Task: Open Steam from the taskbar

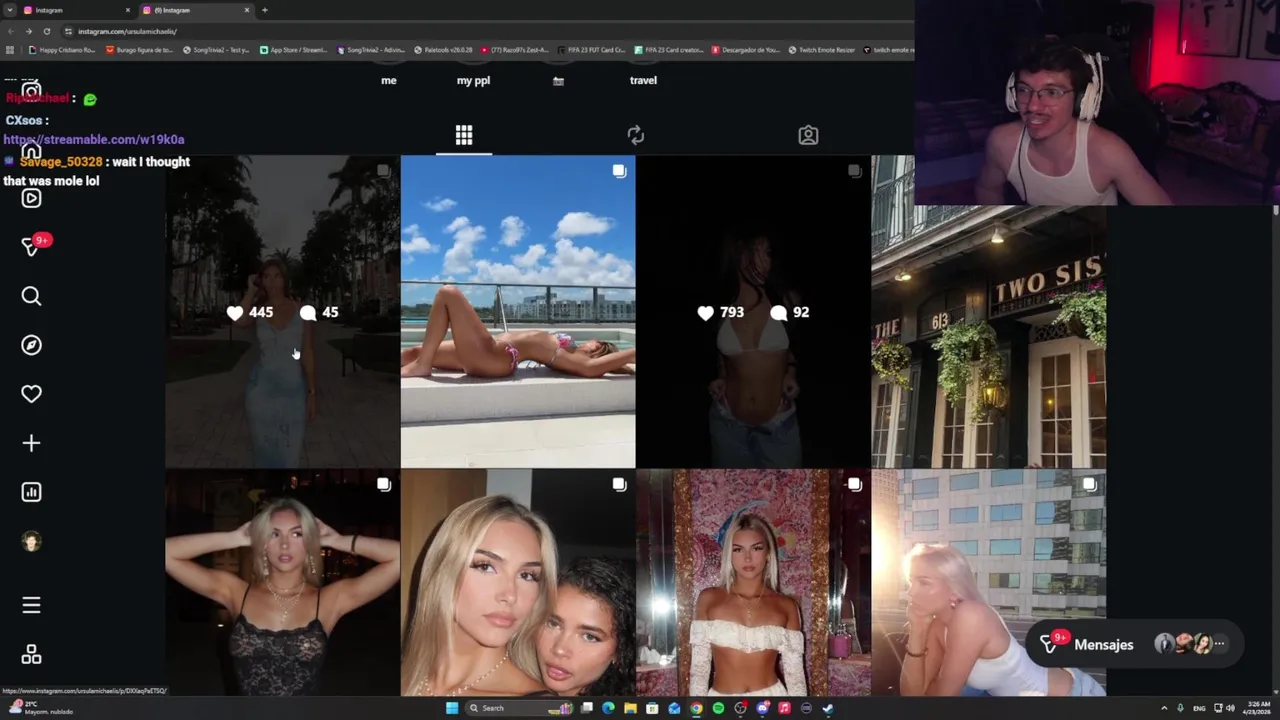Action: pos(828,708)
